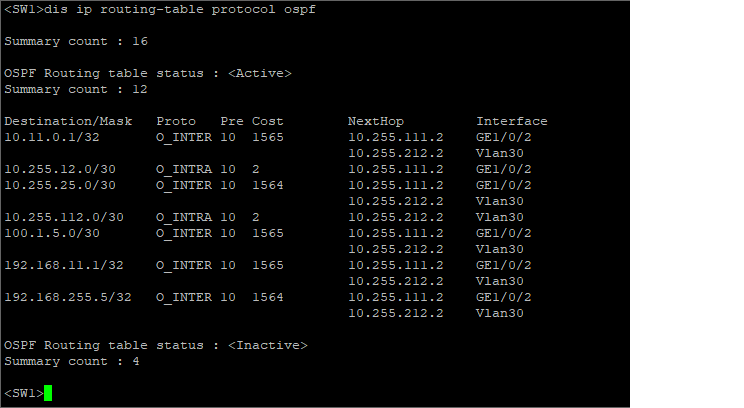The height and width of the screenshot is (408, 744).
Task: Click the 'Summary count : 12' line
Action: (x=72, y=89)
